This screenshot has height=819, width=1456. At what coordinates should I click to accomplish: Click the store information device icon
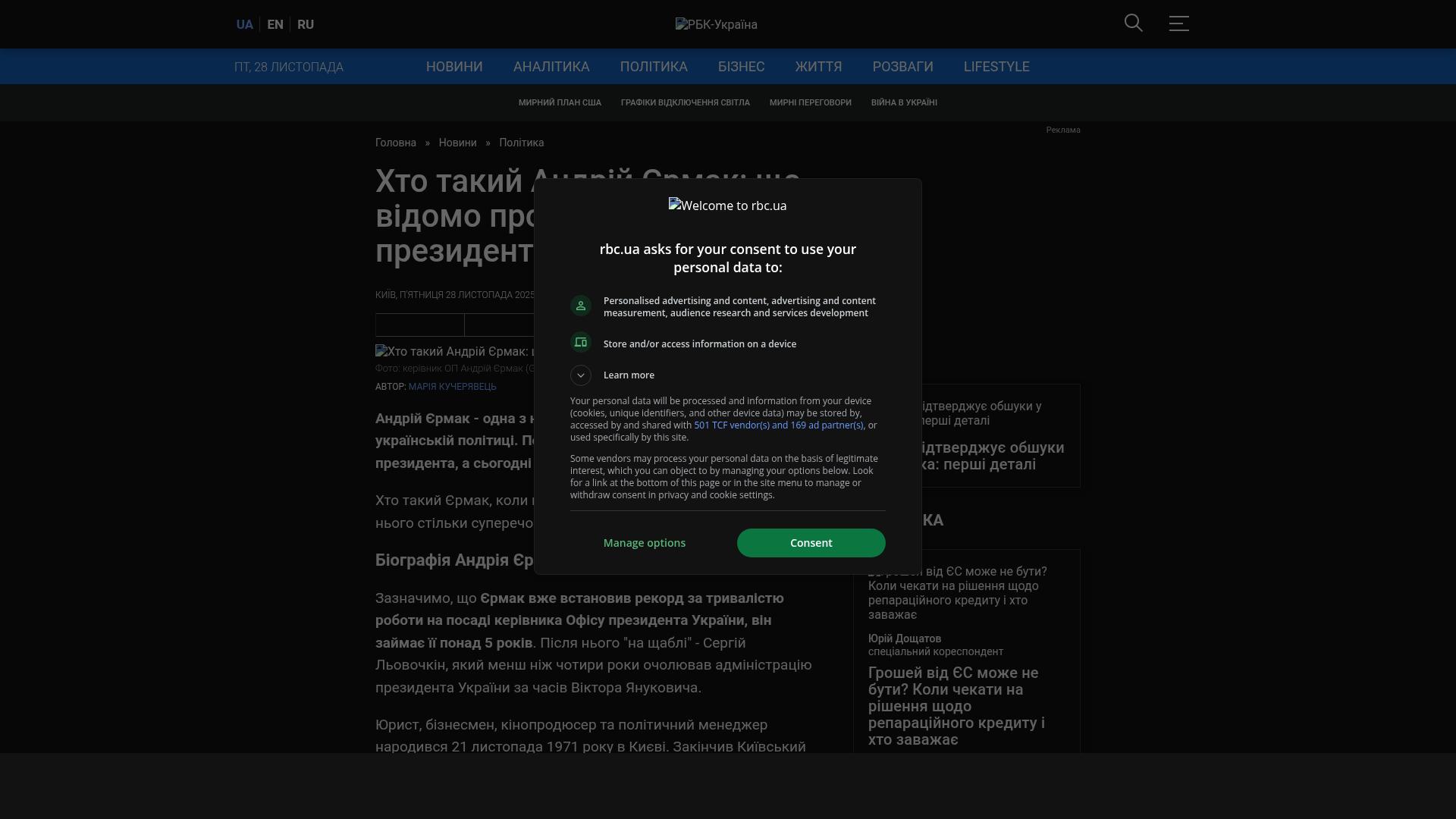(581, 343)
